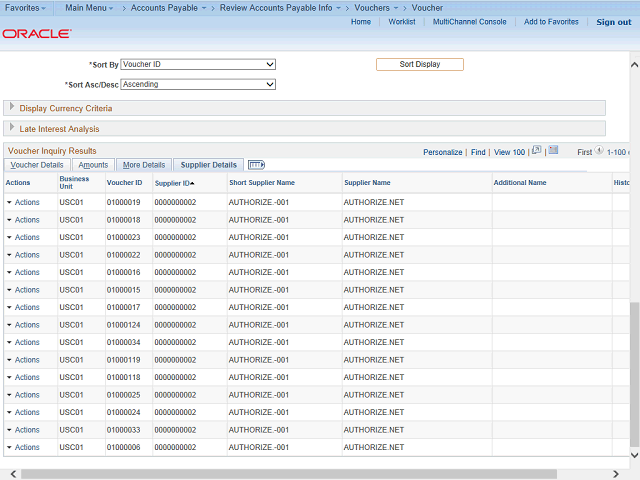Click the Personalize link
The image size is (640, 480).
[x=442, y=152]
